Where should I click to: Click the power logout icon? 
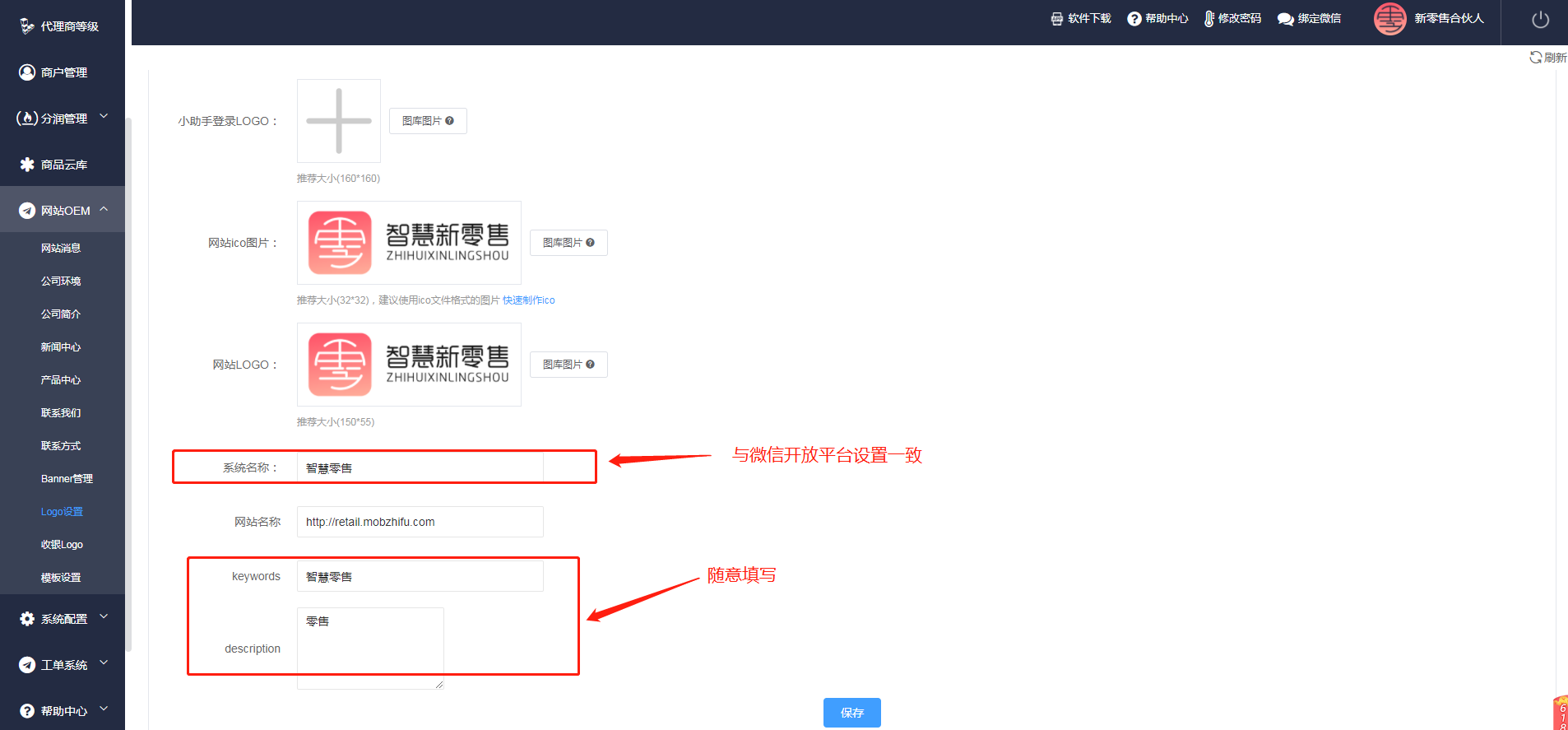[x=1541, y=20]
